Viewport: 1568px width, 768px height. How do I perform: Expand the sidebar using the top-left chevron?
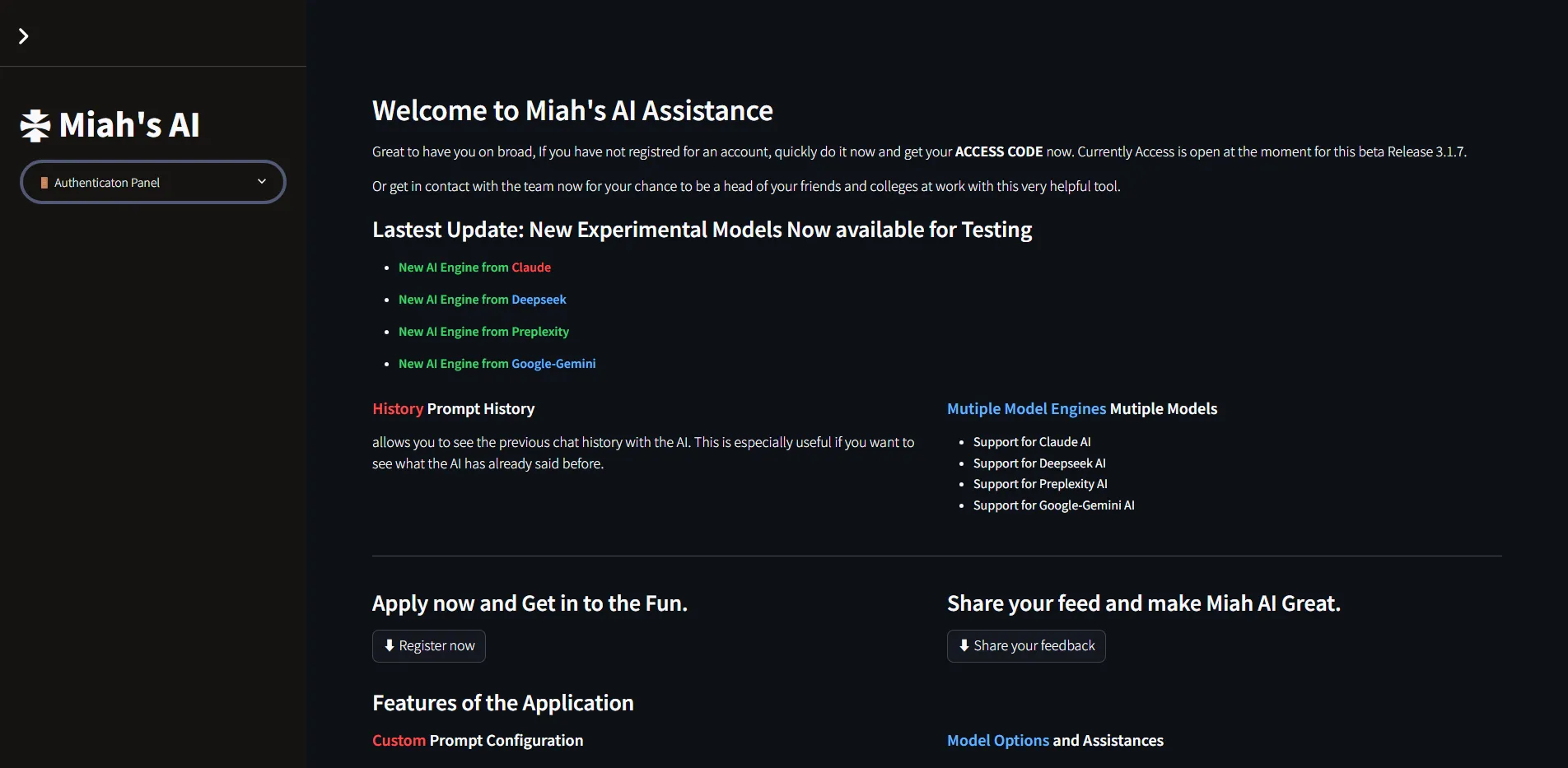[x=24, y=36]
